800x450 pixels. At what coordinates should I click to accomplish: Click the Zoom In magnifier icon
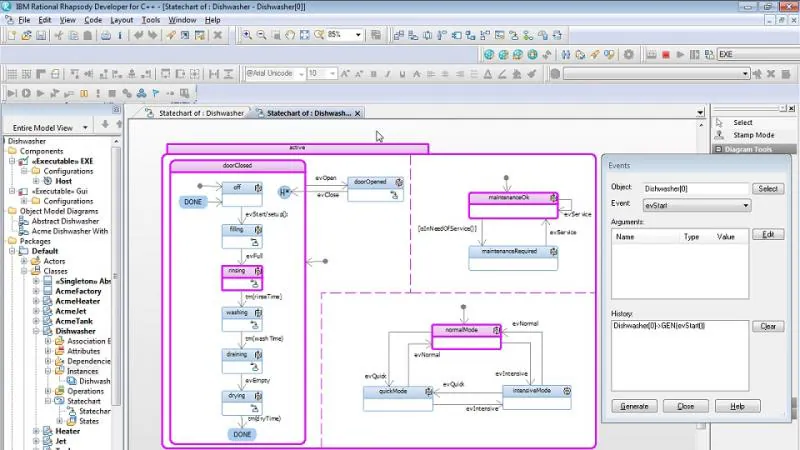click(x=247, y=35)
